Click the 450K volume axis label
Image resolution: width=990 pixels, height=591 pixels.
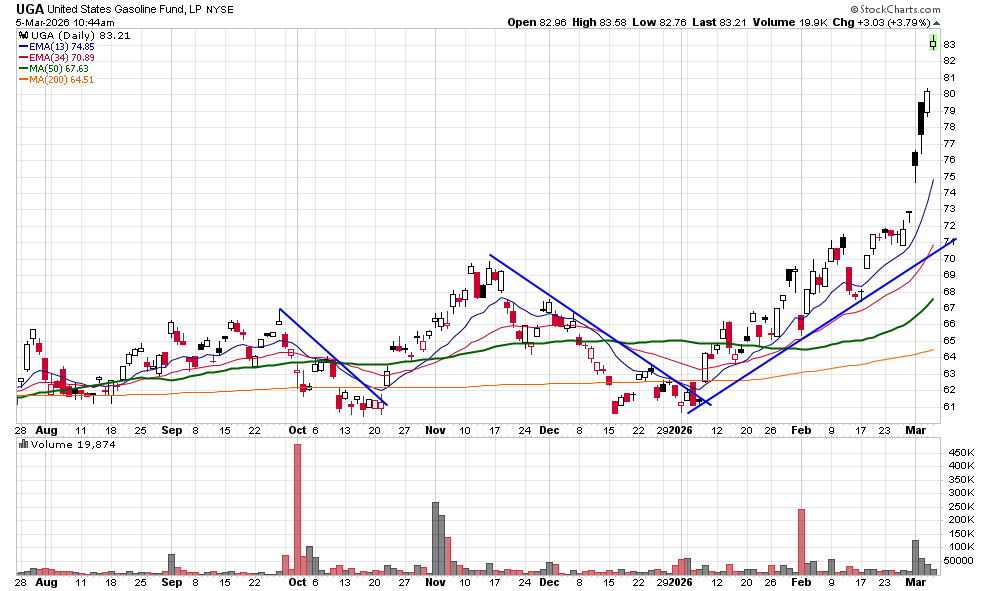pyautogui.click(x=961, y=453)
